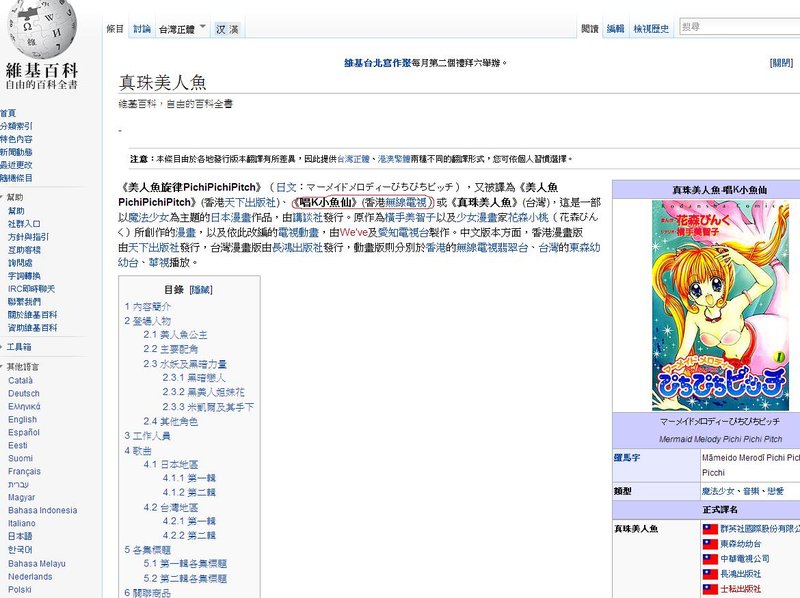Screen dimensions: 800x598
Task: Open the 檢視歷史 tab
Action: (x=651, y=29)
